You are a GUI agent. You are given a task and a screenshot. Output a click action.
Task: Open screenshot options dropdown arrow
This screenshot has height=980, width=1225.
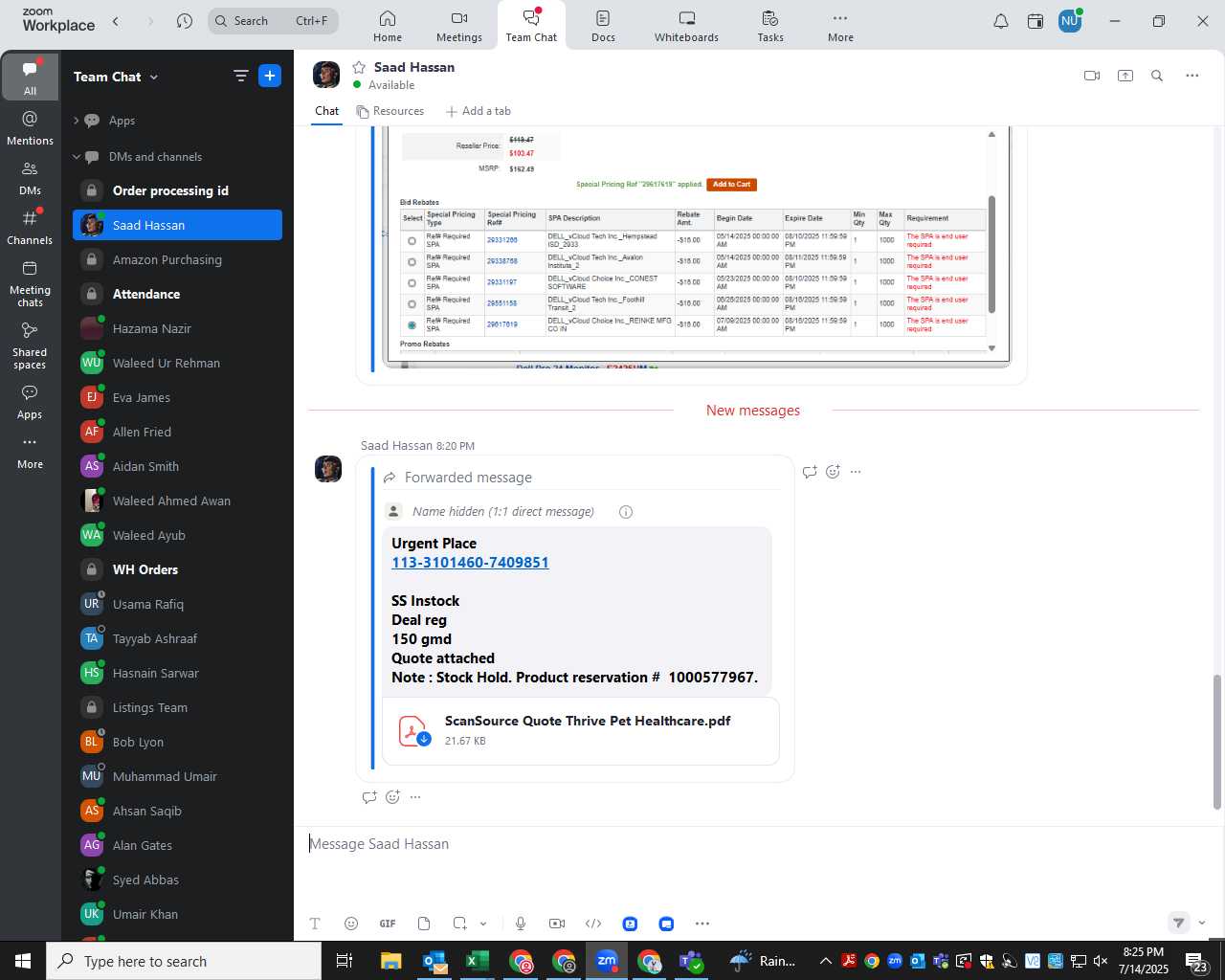(x=483, y=924)
